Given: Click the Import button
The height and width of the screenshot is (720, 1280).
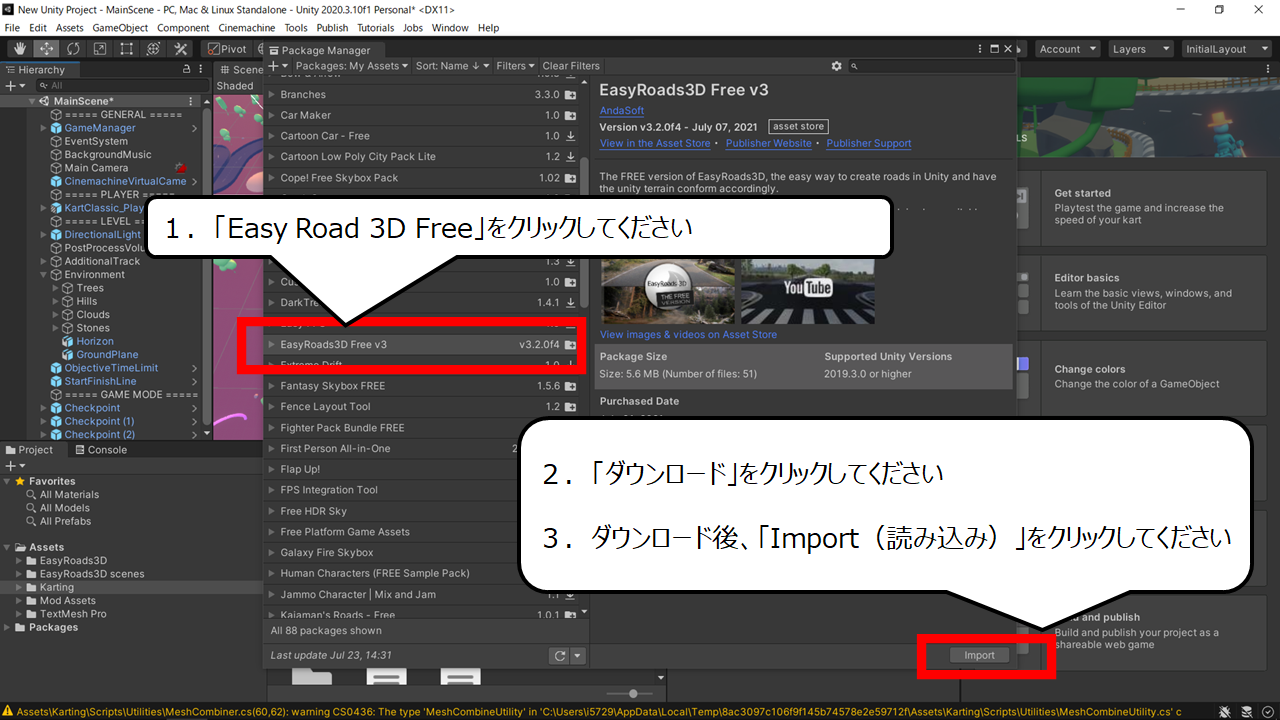Looking at the screenshot, I should [979, 656].
